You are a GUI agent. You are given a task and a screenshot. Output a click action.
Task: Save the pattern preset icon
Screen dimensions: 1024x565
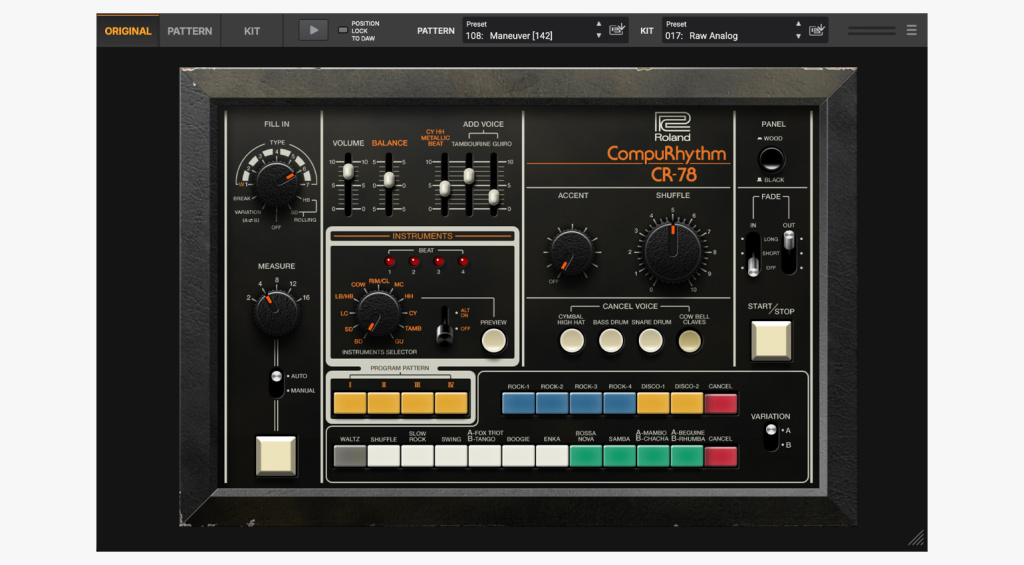[x=616, y=30]
